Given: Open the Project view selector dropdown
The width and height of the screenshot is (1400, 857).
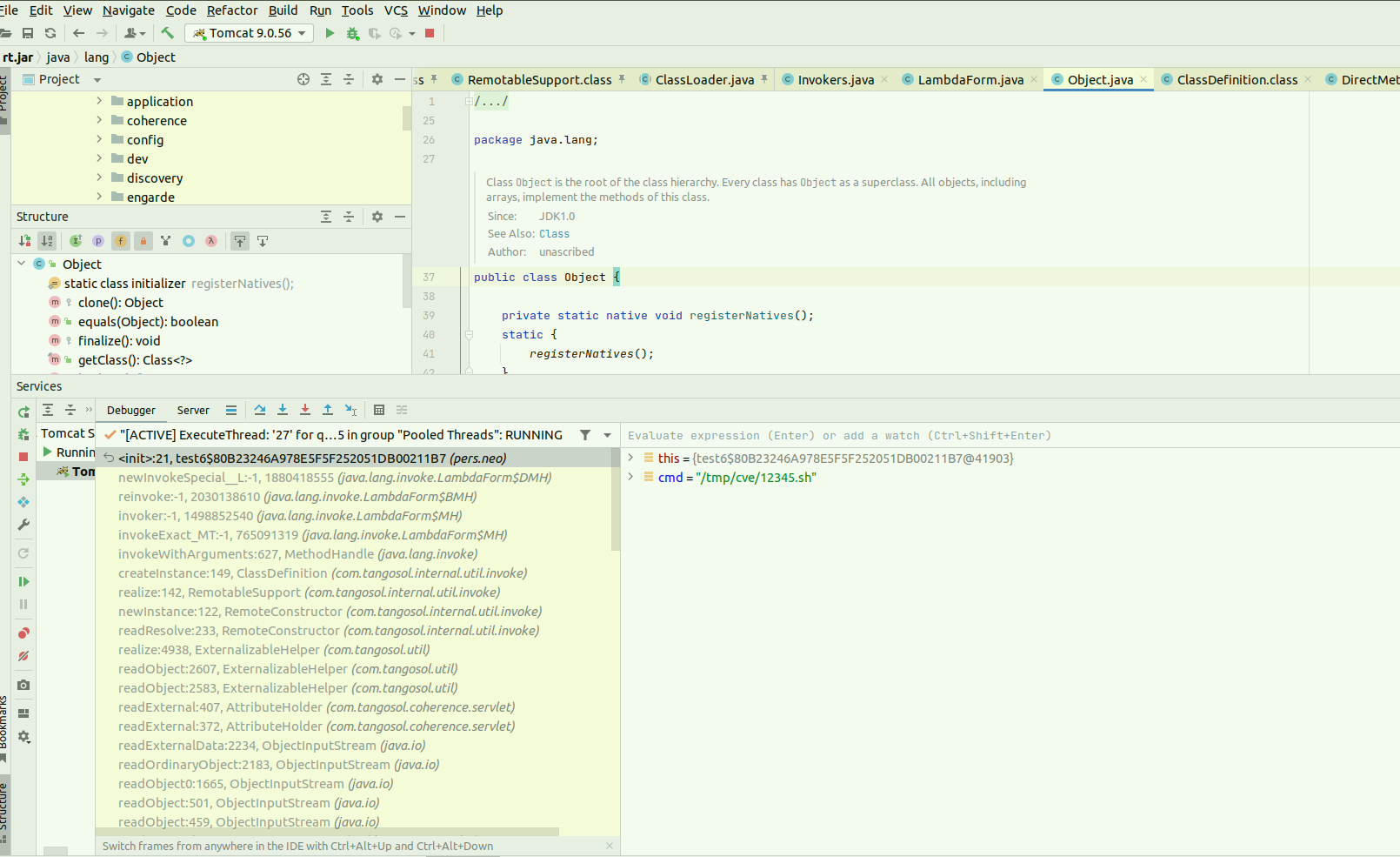Looking at the screenshot, I should click(97, 80).
